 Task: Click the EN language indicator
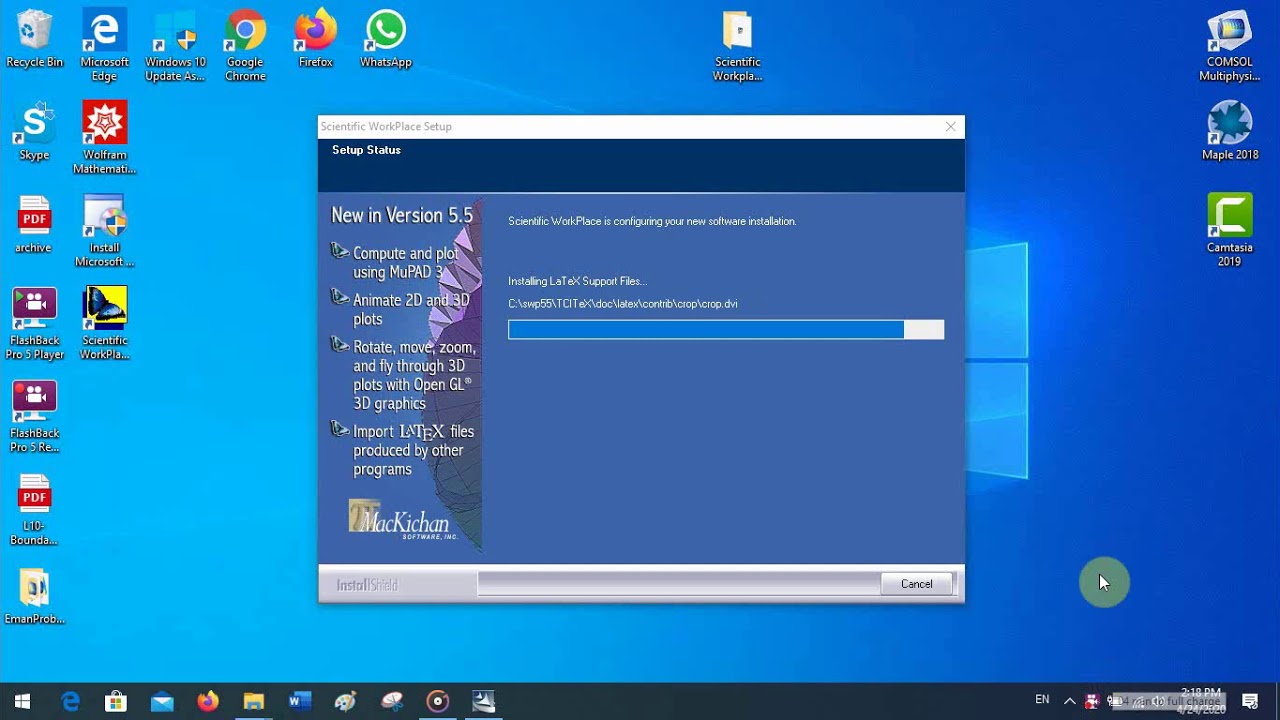1042,700
